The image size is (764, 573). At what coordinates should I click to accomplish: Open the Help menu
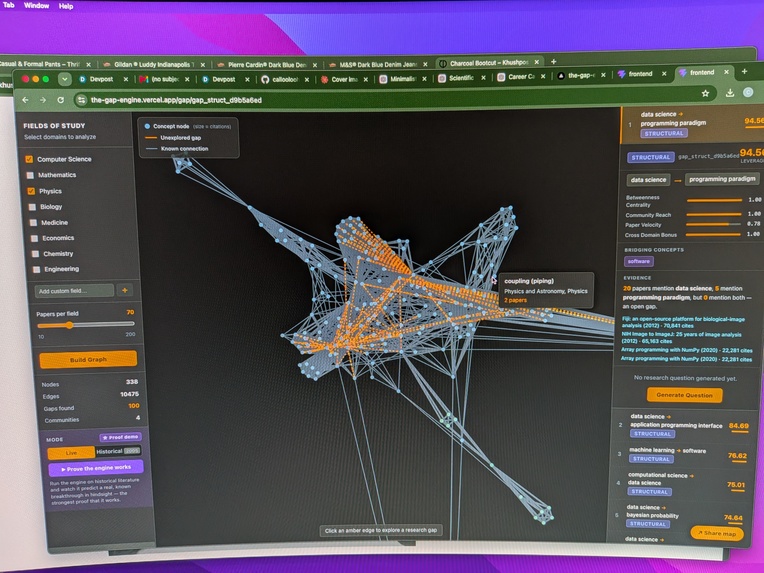[66, 6]
